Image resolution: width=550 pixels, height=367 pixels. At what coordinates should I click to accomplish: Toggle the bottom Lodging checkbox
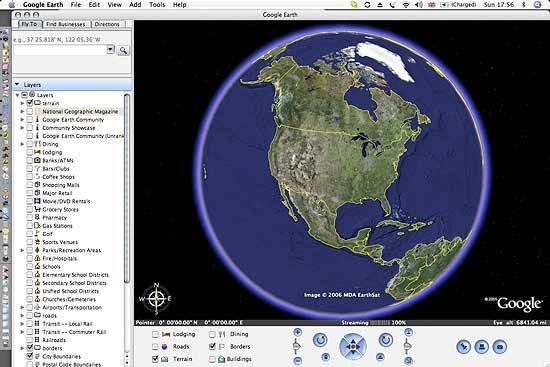(155, 334)
